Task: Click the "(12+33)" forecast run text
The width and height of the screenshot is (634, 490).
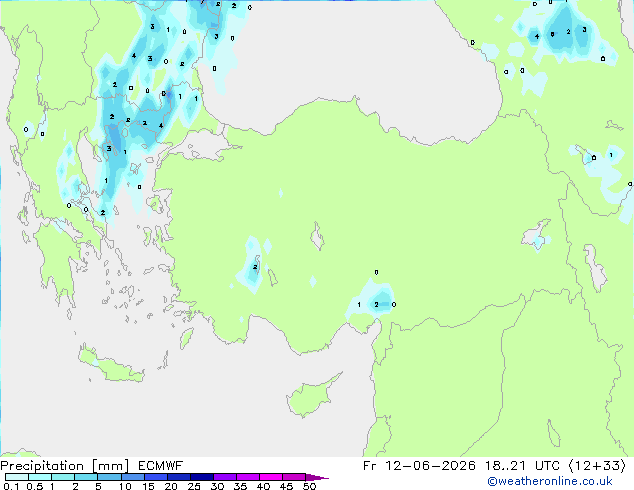Action: (597, 466)
